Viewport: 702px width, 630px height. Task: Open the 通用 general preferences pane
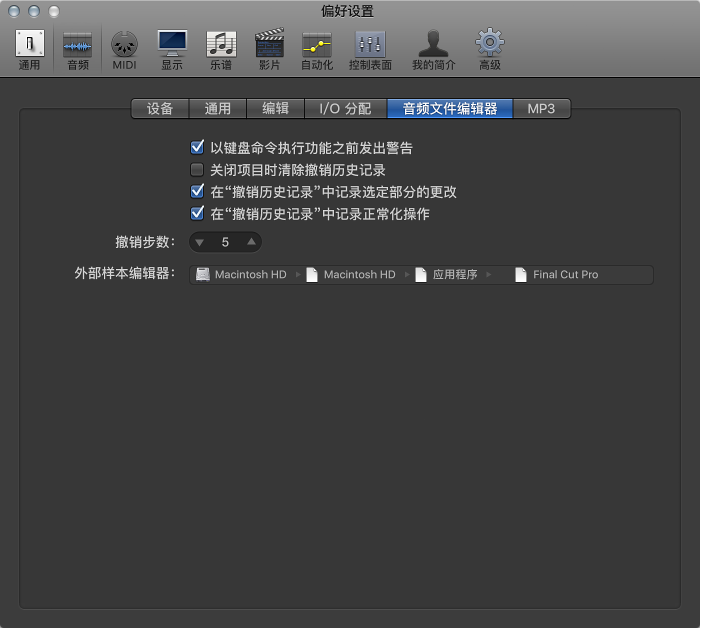(x=30, y=49)
